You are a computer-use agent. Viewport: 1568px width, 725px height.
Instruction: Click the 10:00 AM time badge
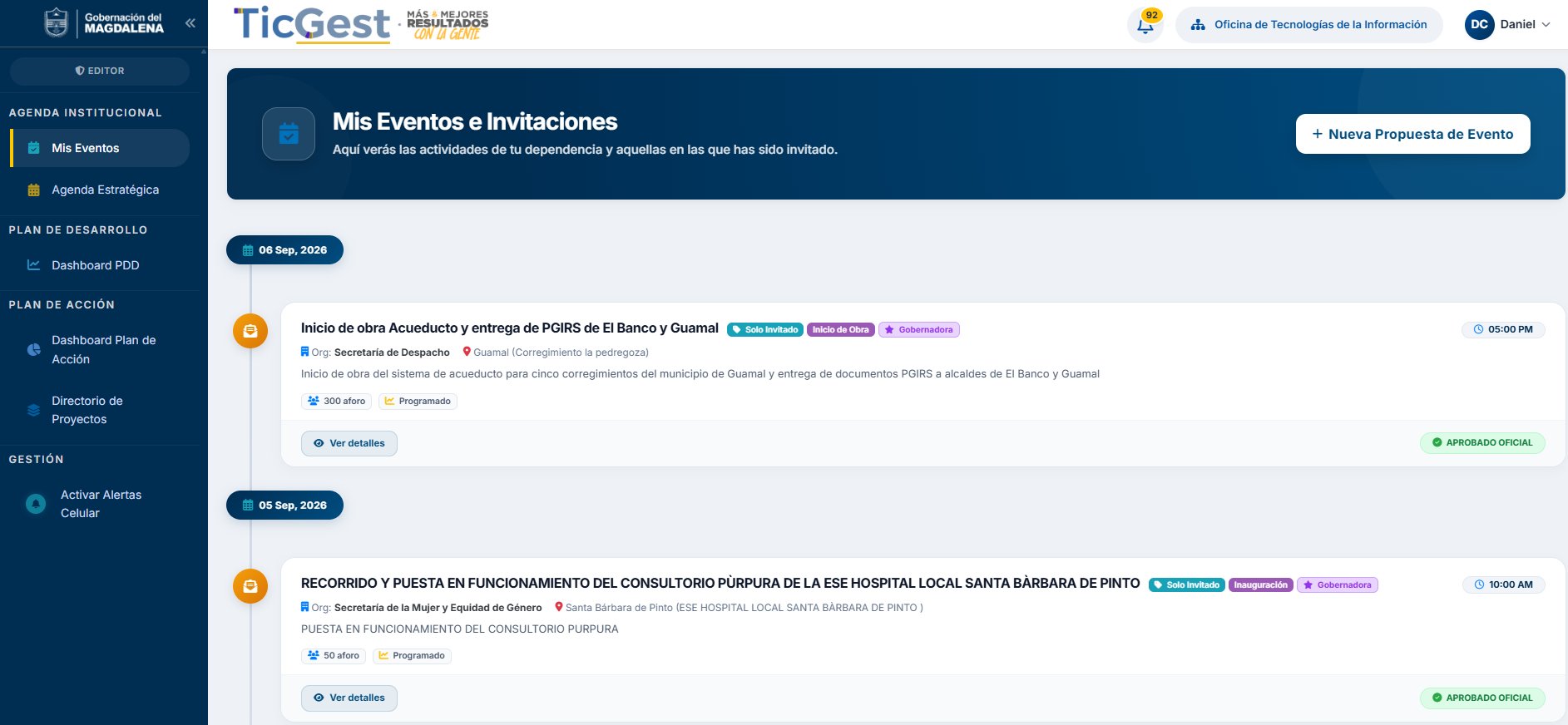[1504, 584]
